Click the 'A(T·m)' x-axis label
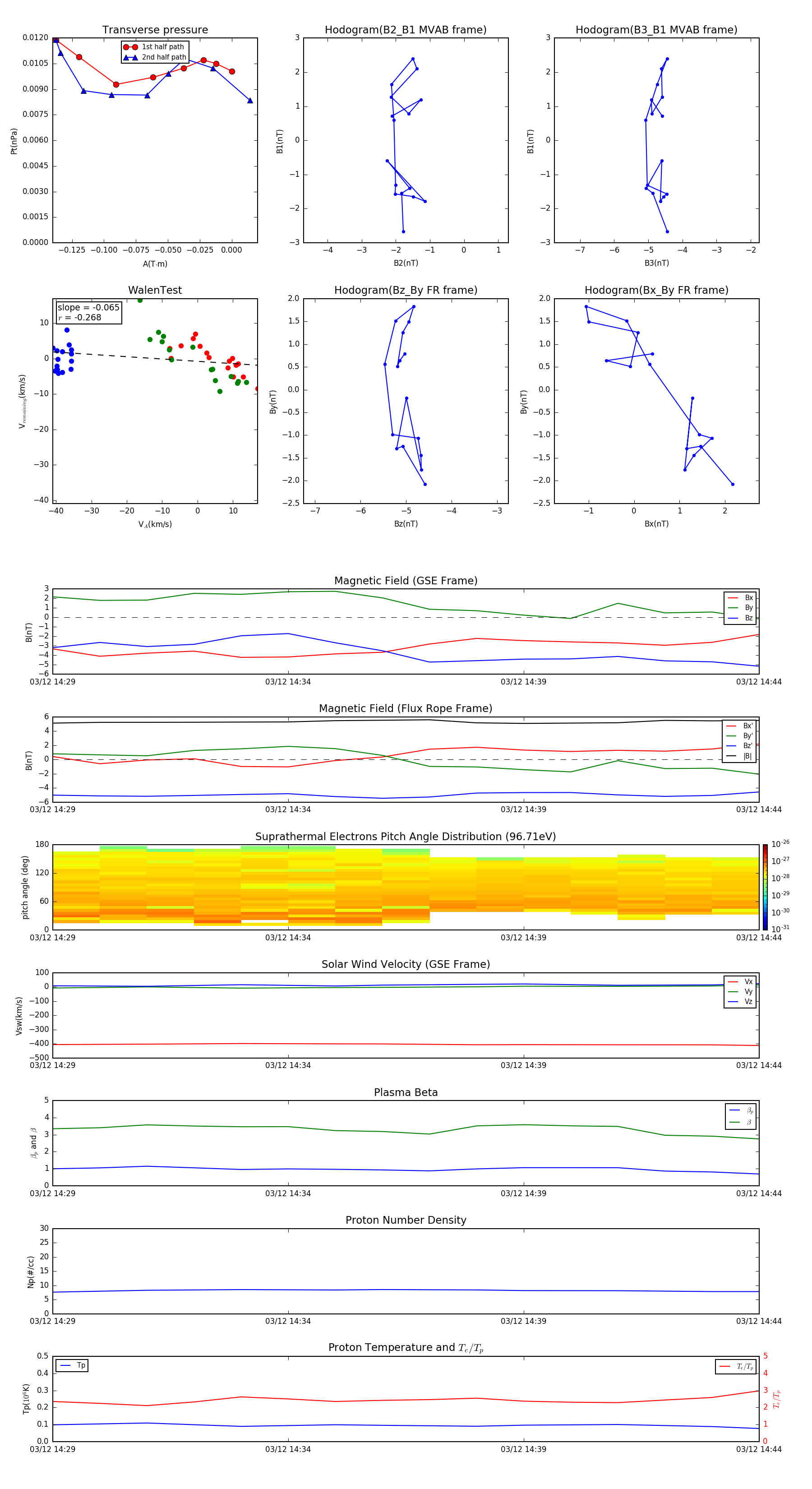The width and height of the screenshot is (812, 1489). 155,264
